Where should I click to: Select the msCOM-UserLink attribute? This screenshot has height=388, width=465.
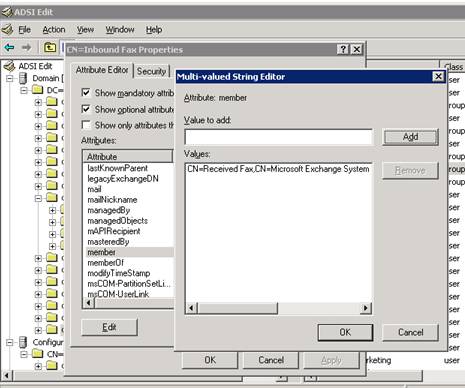[x=118, y=294]
